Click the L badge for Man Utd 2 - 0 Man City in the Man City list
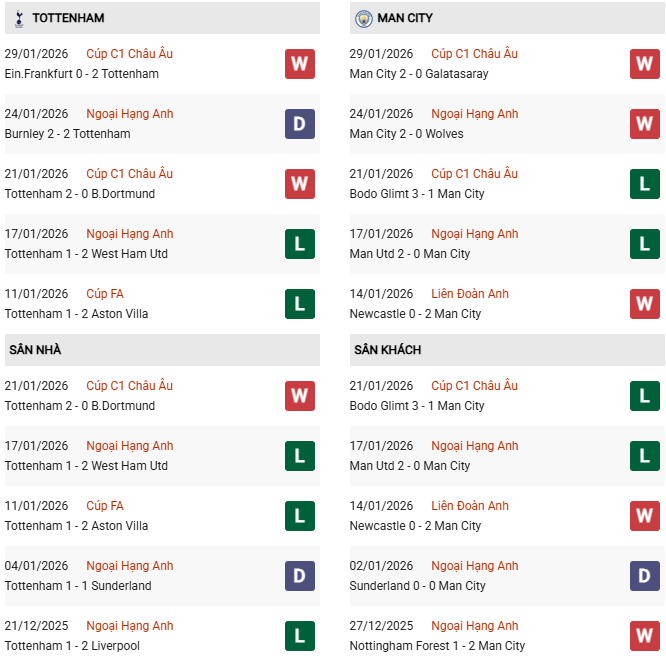Screen dimensions: 666x659 pyautogui.click(x=644, y=244)
